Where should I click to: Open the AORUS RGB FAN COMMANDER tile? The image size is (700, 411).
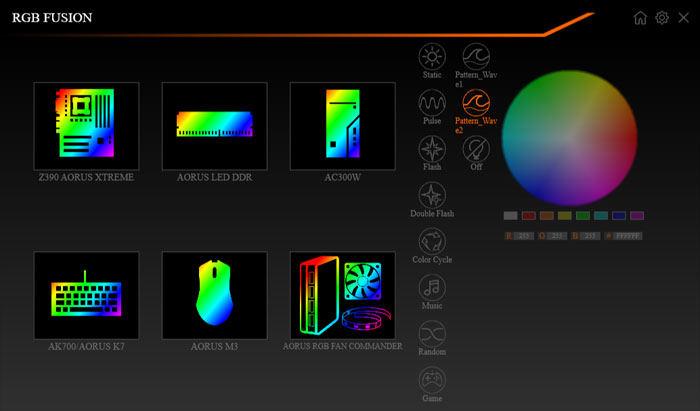[x=342, y=295]
